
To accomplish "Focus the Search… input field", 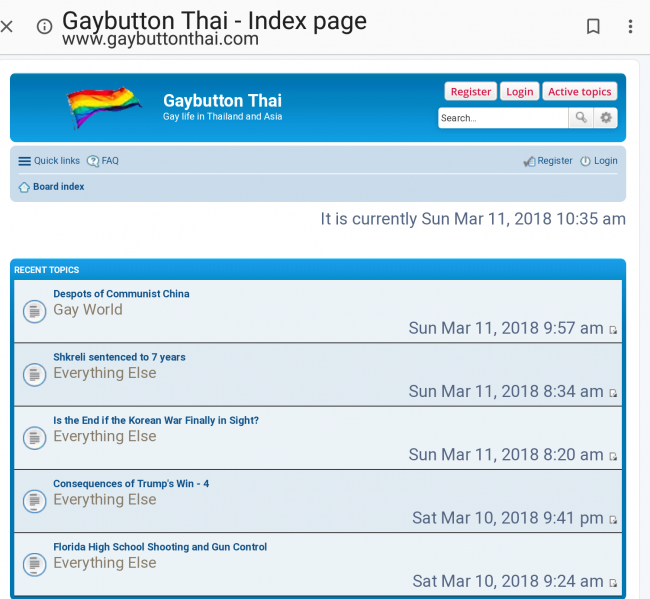I will click(503, 118).
